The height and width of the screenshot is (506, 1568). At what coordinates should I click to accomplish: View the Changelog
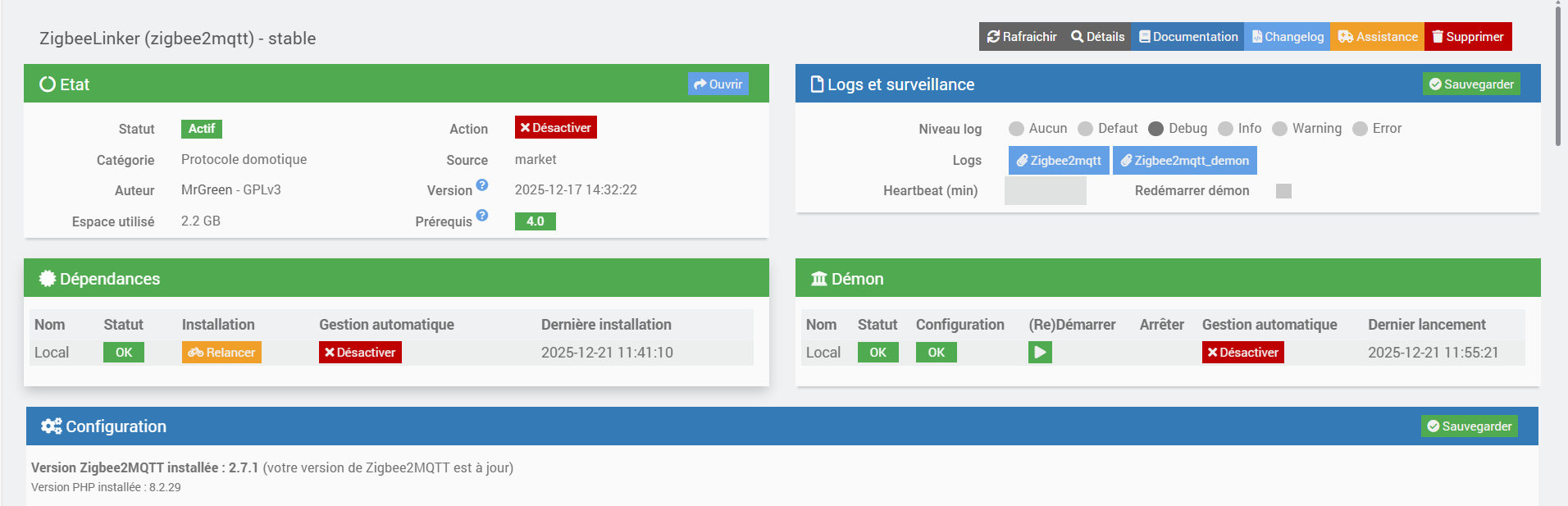click(1287, 37)
